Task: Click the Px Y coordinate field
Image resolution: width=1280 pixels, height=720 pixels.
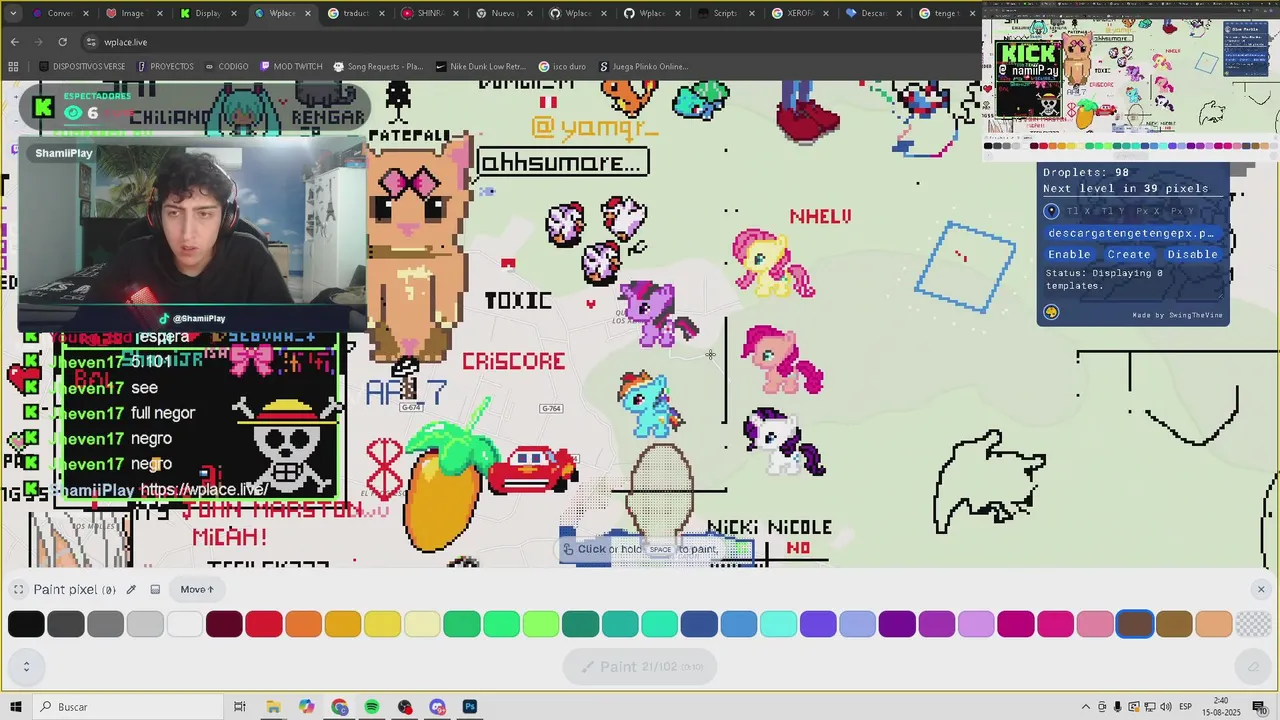Action: [x=1182, y=211]
